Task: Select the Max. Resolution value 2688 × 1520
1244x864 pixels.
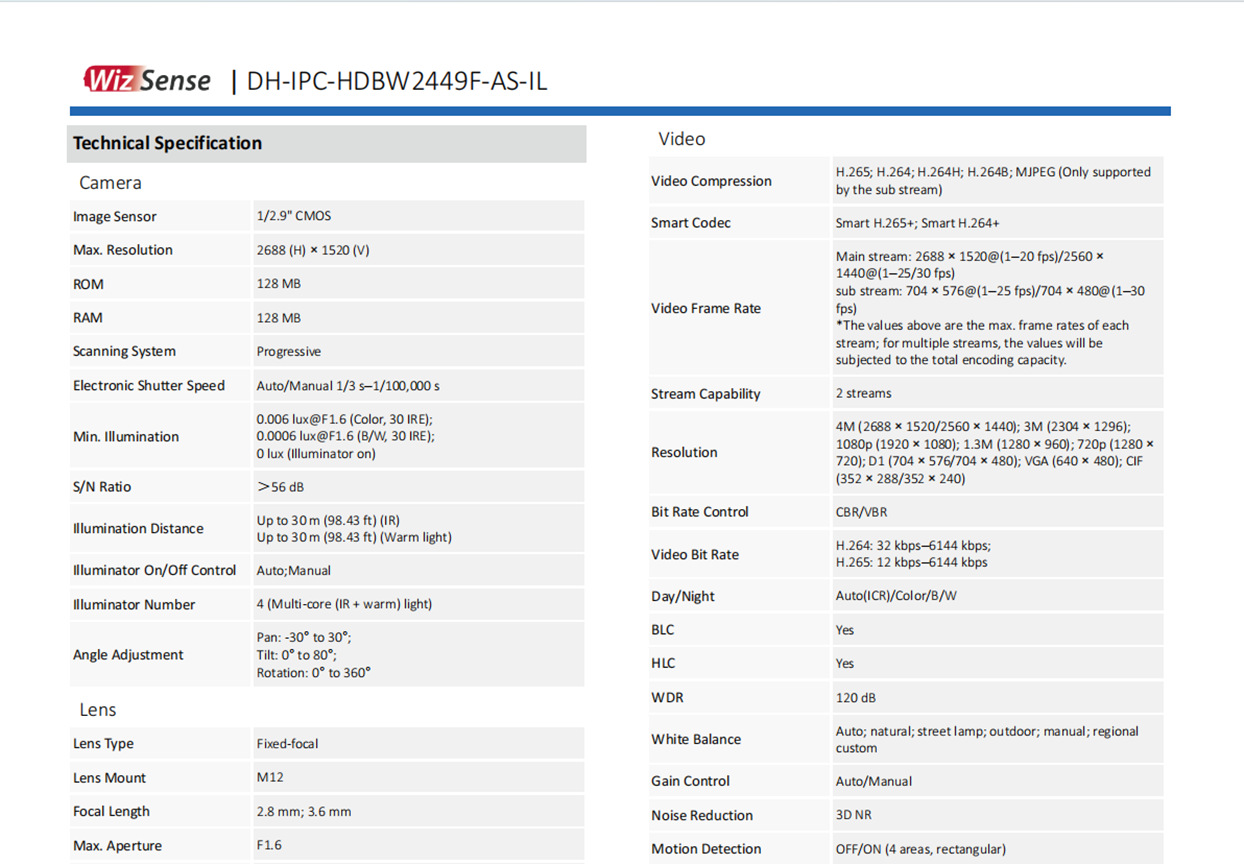Action: [312, 250]
